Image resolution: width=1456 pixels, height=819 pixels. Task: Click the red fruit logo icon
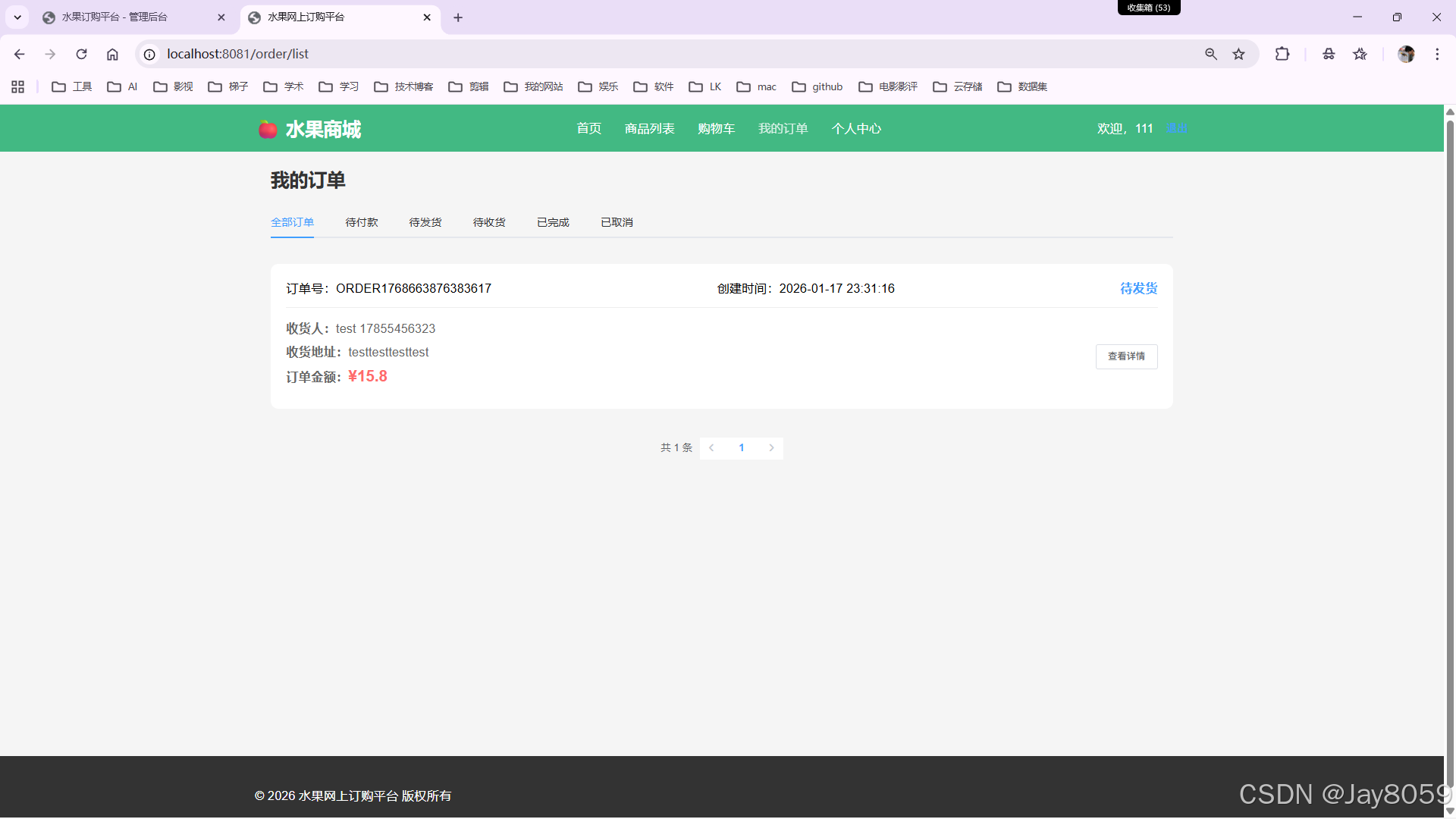267,129
